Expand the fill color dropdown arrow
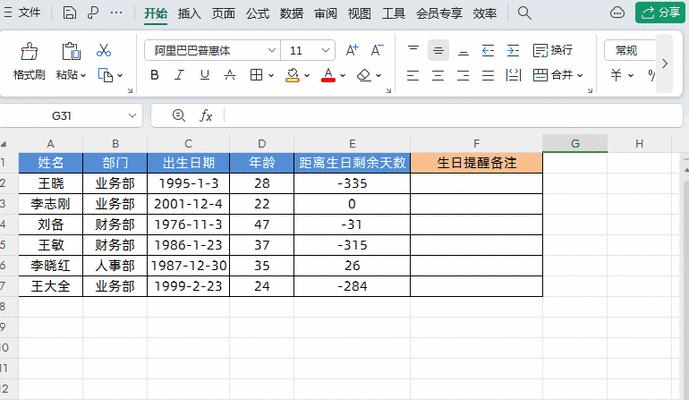 point(307,76)
